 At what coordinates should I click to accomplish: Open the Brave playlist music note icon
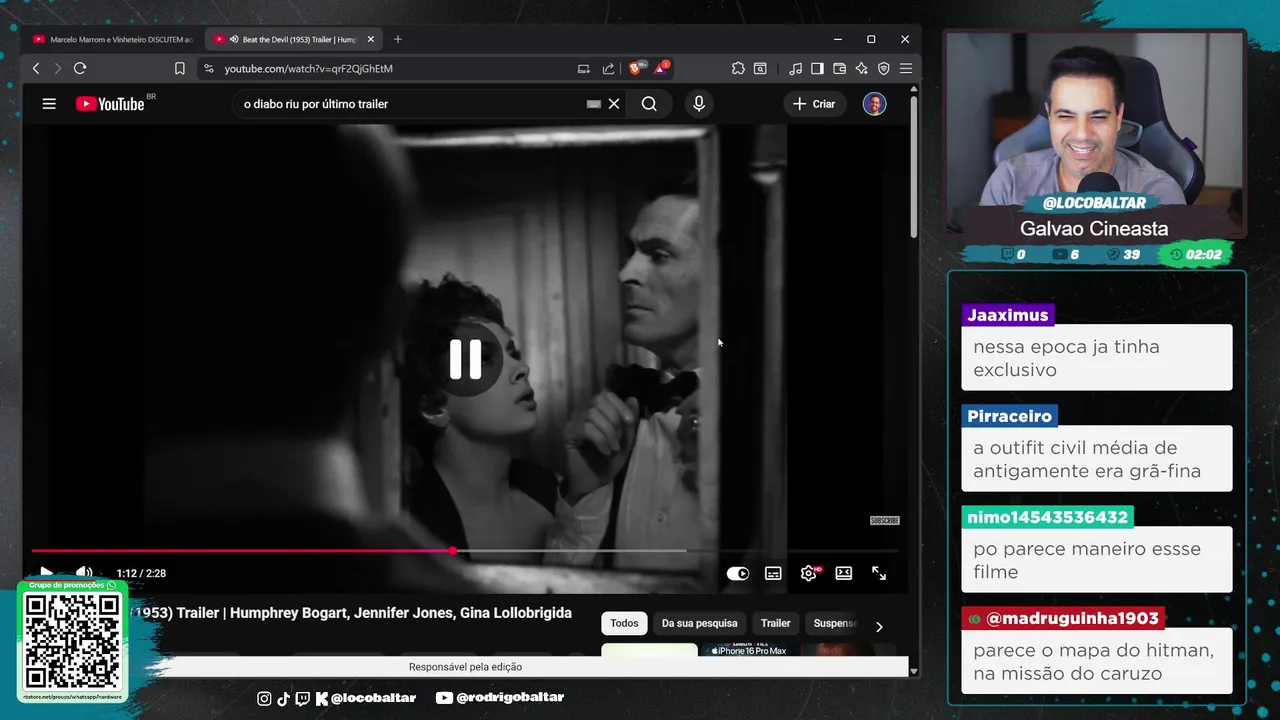point(795,68)
